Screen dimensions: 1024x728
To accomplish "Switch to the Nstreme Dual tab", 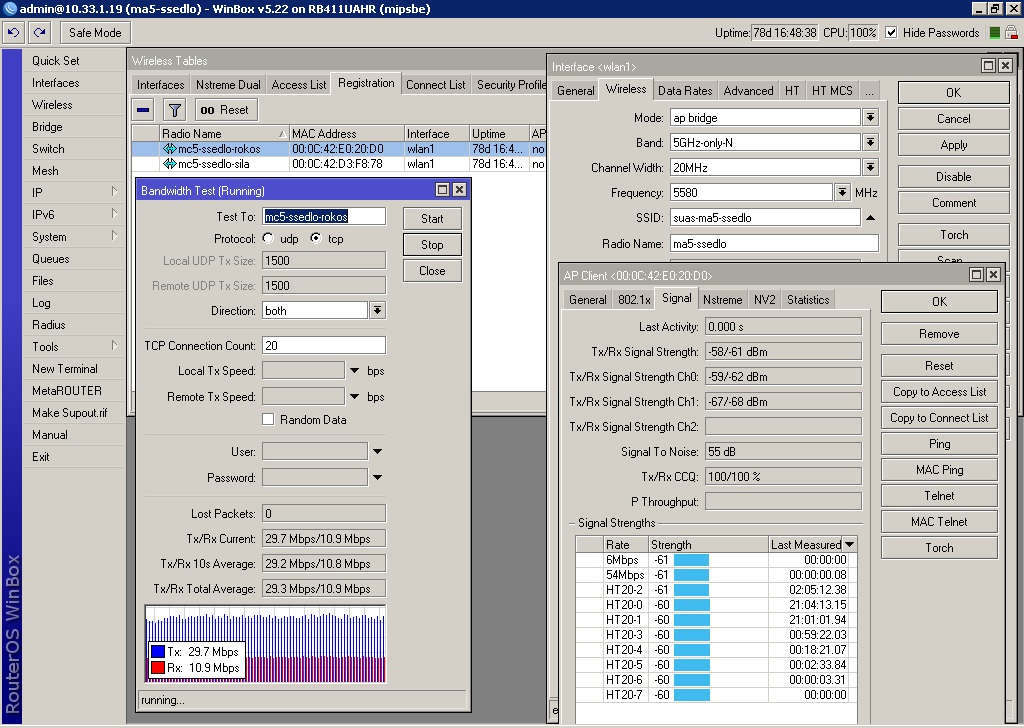I will (x=229, y=85).
